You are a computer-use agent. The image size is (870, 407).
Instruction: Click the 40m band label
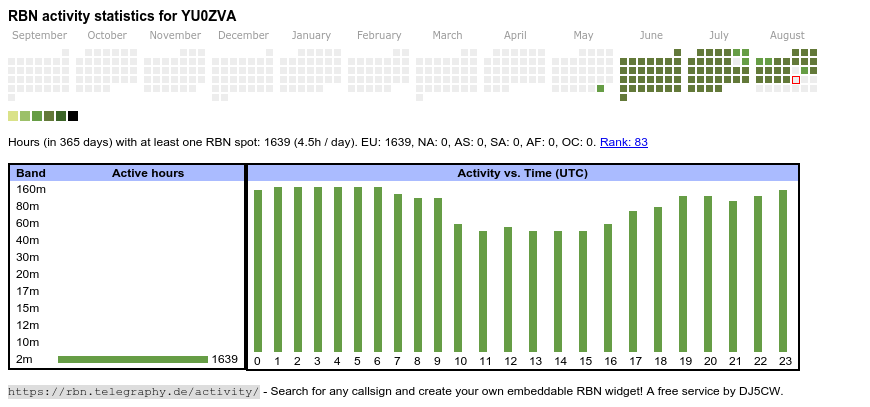(x=28, y=240)
